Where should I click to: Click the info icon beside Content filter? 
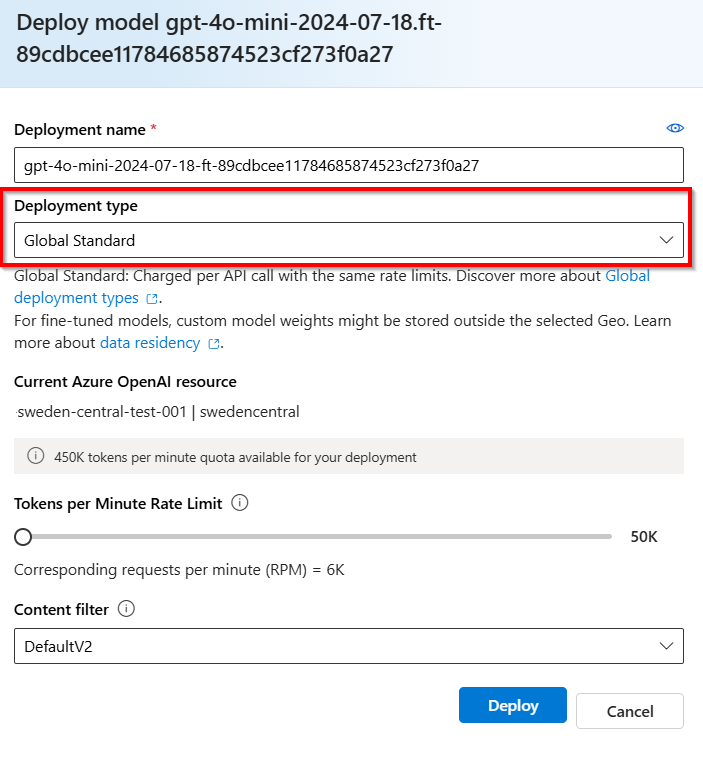126,609
